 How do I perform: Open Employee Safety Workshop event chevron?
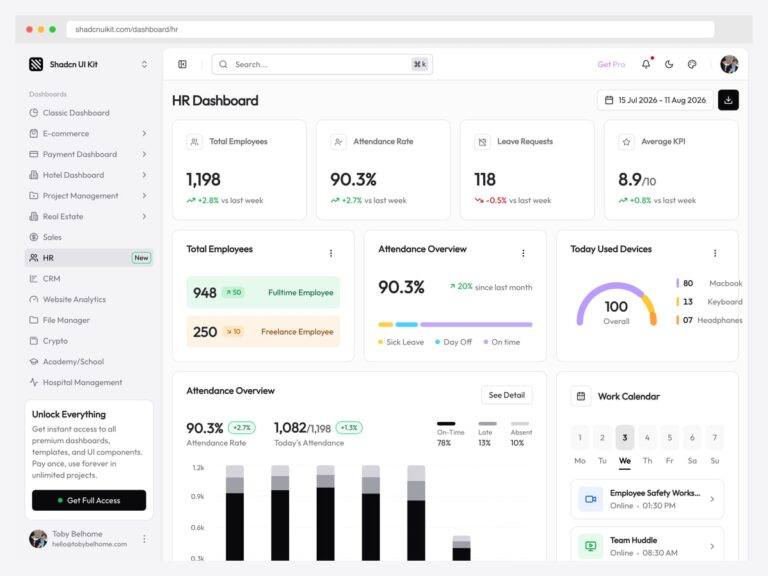tap(712, 499)
